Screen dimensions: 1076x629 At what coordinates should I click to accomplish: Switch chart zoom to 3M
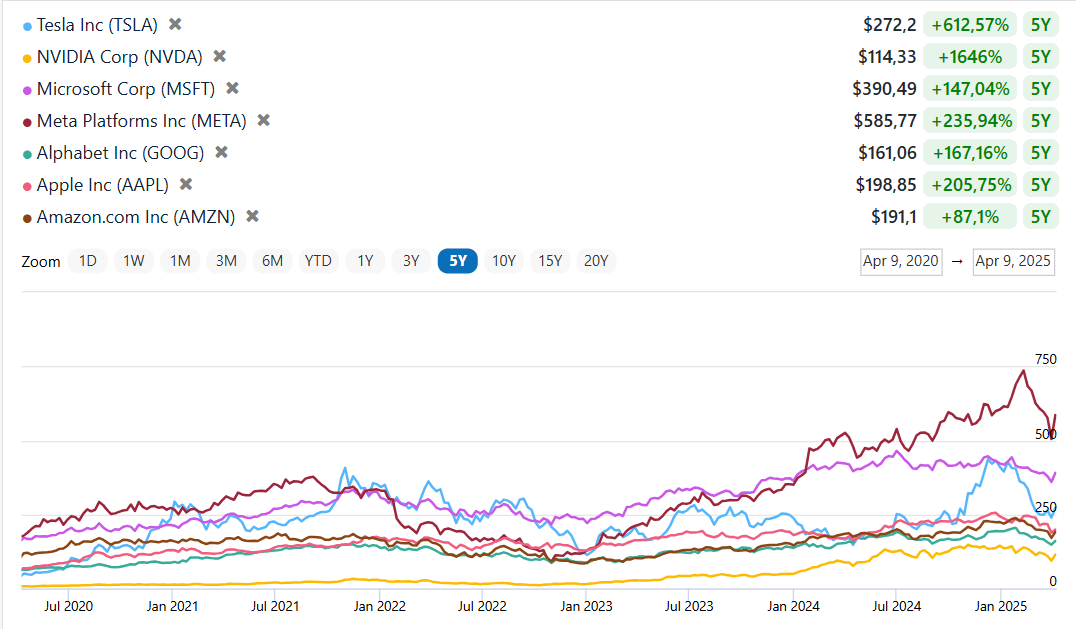pos(226,261)
